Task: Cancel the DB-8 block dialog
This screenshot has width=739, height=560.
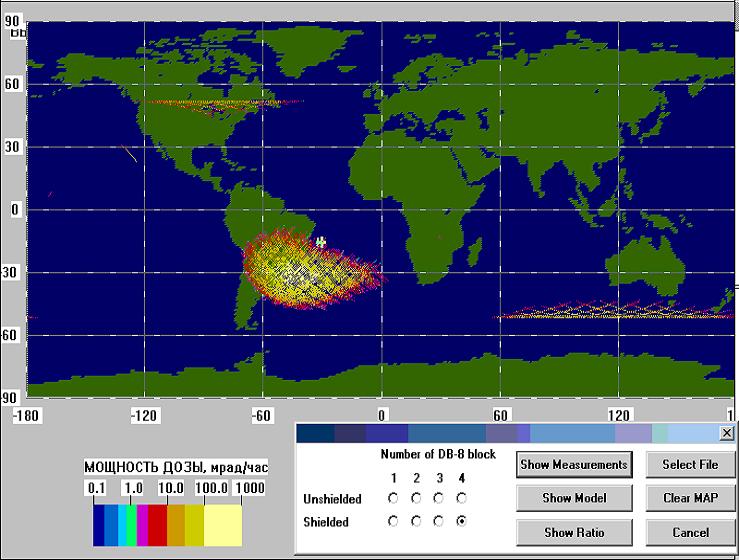Action: [690, 531]
